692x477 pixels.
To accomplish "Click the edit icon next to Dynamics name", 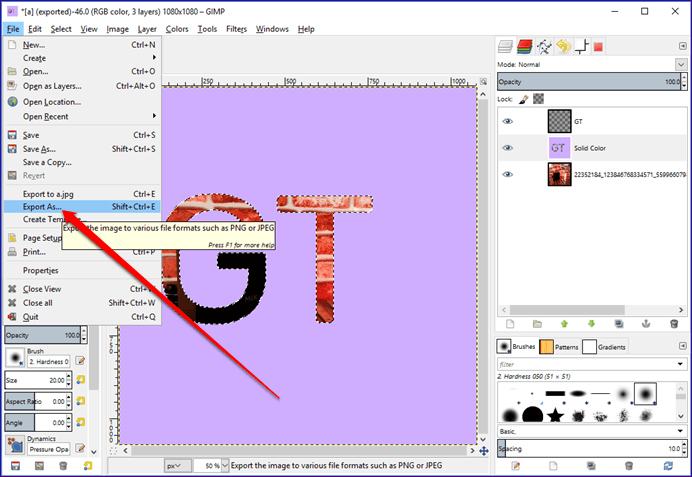I will point(80,448).
